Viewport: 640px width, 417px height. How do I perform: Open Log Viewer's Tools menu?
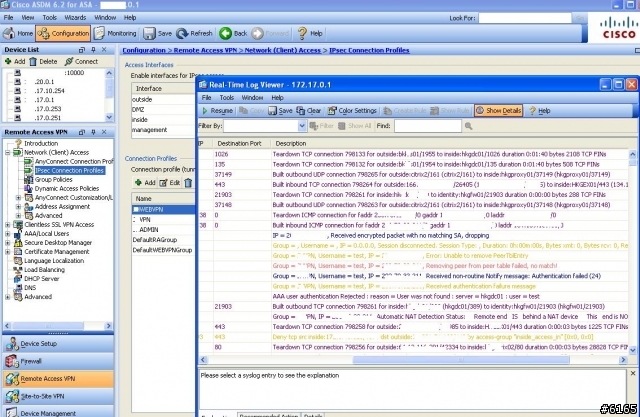coord(227,98)
